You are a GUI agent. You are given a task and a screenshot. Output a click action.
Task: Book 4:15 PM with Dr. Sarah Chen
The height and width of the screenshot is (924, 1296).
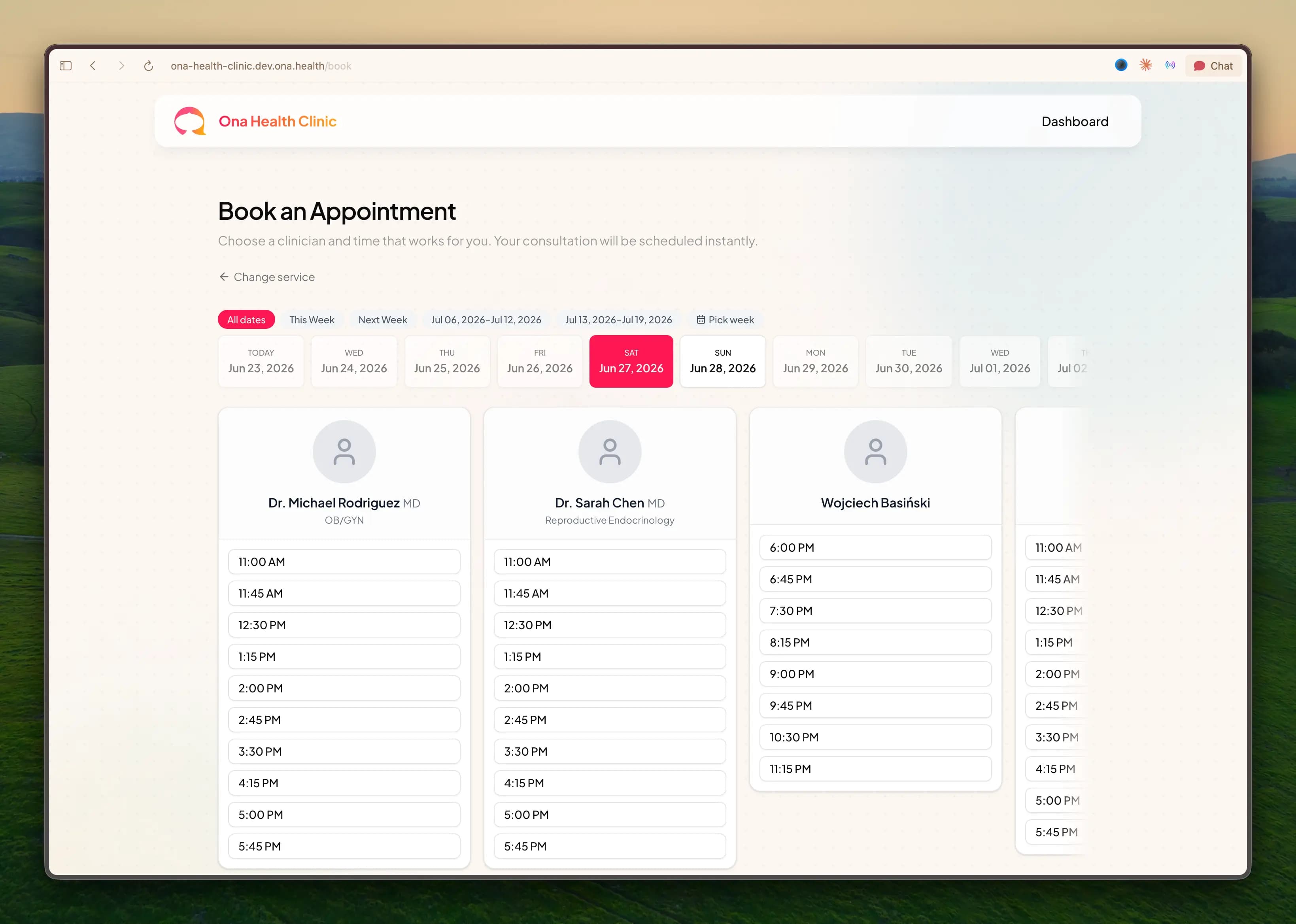[610, 783]
